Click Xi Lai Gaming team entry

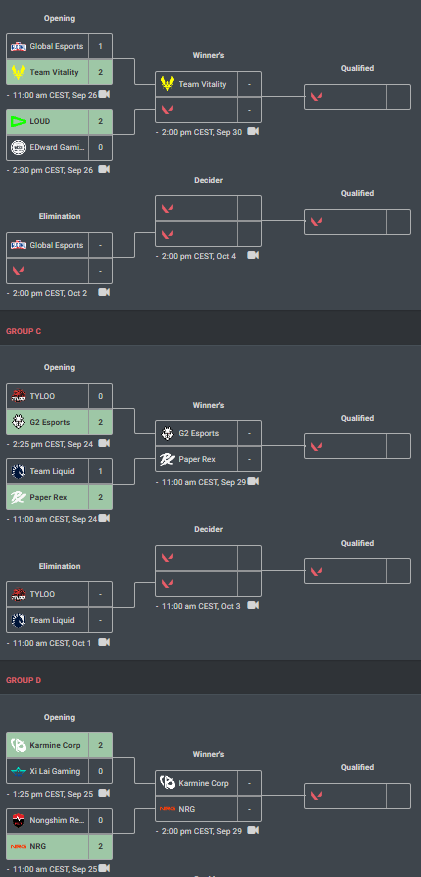[x=48, y=771]
